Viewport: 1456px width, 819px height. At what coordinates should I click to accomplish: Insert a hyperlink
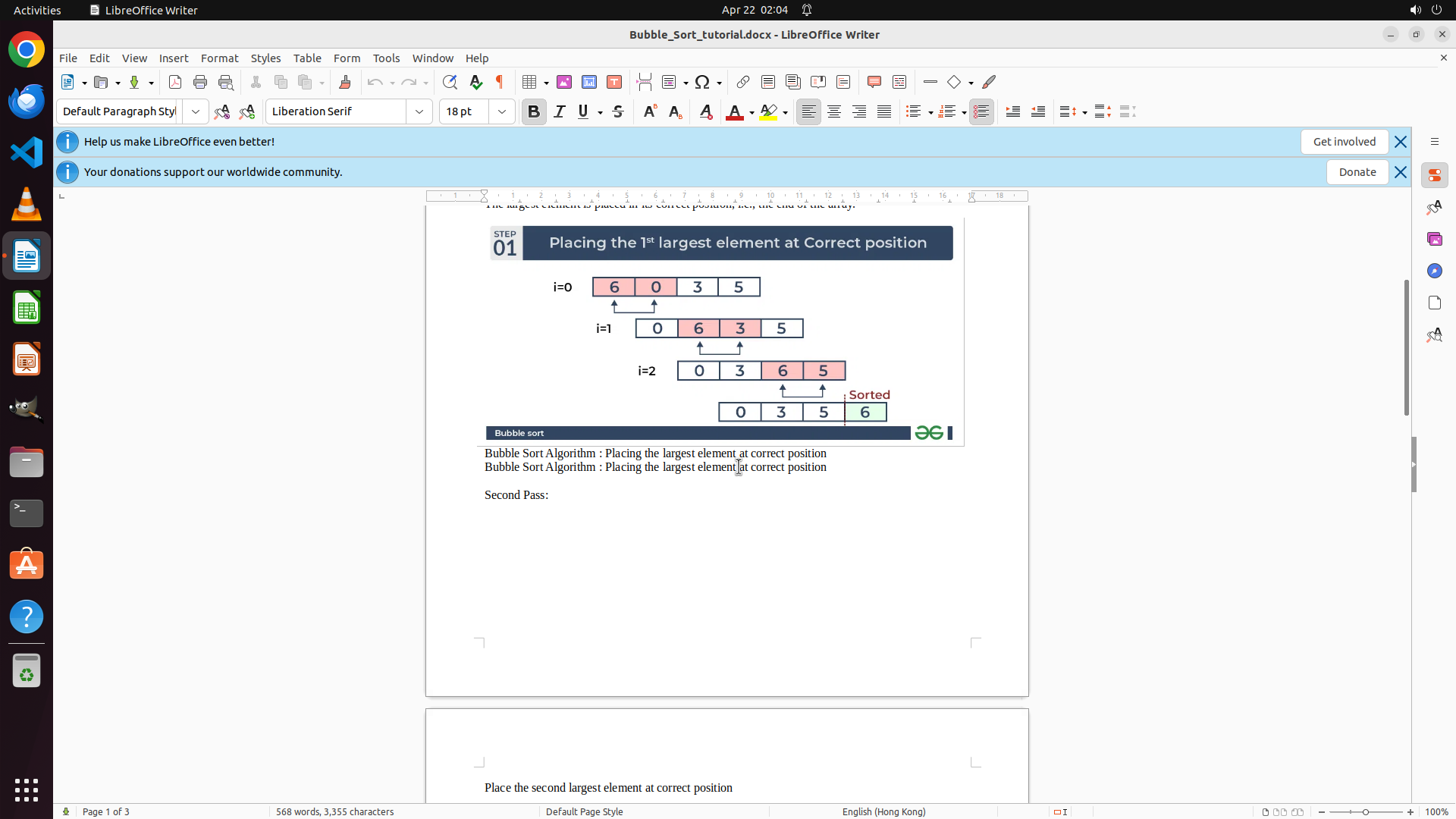(x=743, y=82)
